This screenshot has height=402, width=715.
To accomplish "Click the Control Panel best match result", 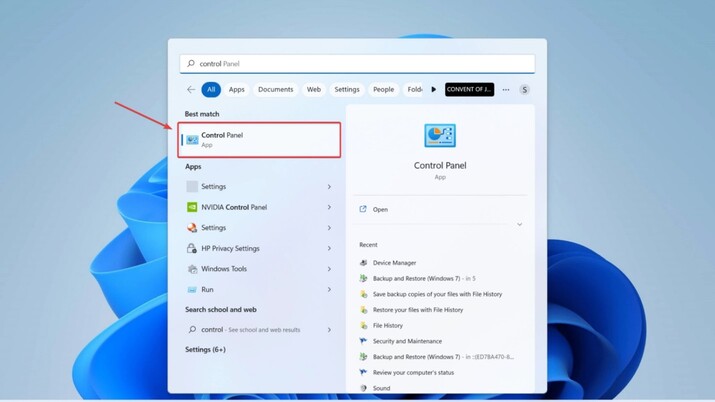I will [x=259, y=140].
